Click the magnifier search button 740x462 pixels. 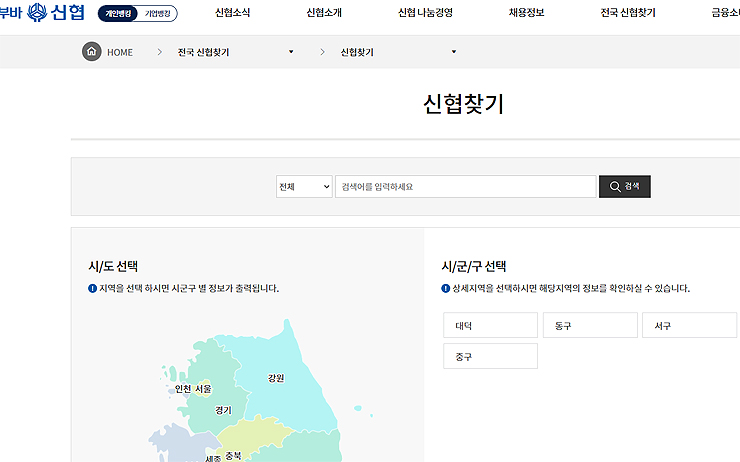pyautogui.click(x=624, y=186)
